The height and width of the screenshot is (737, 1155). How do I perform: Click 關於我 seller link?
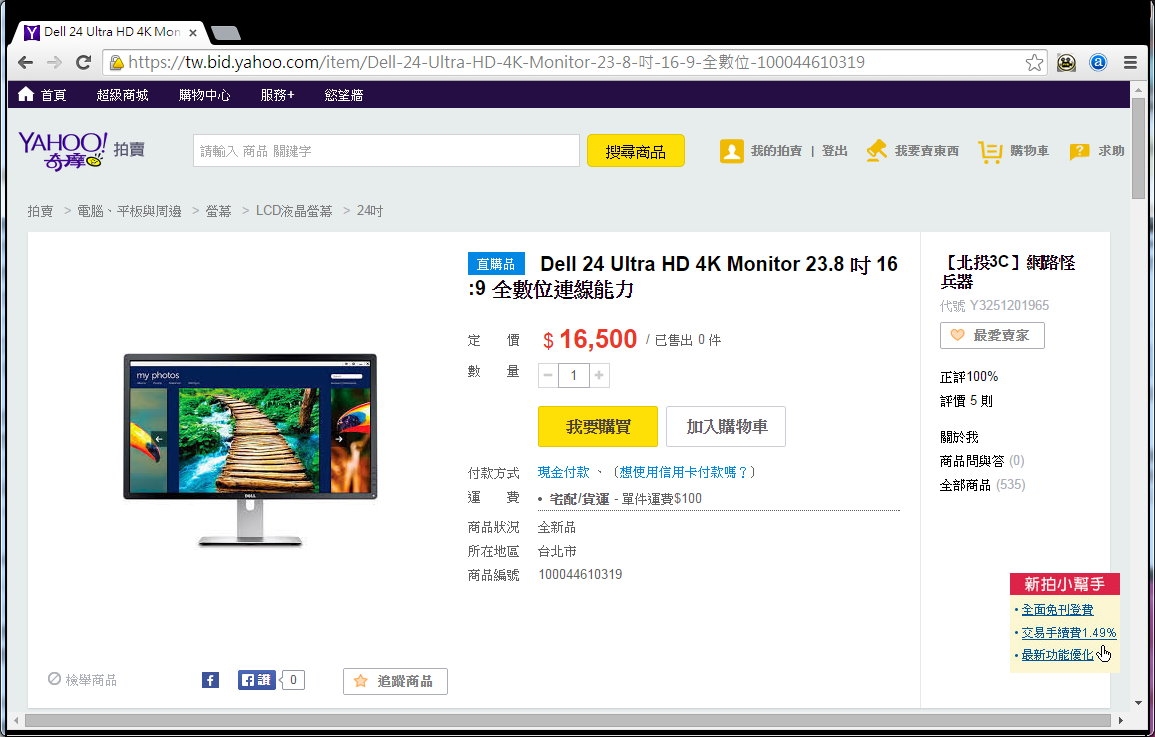959,437
